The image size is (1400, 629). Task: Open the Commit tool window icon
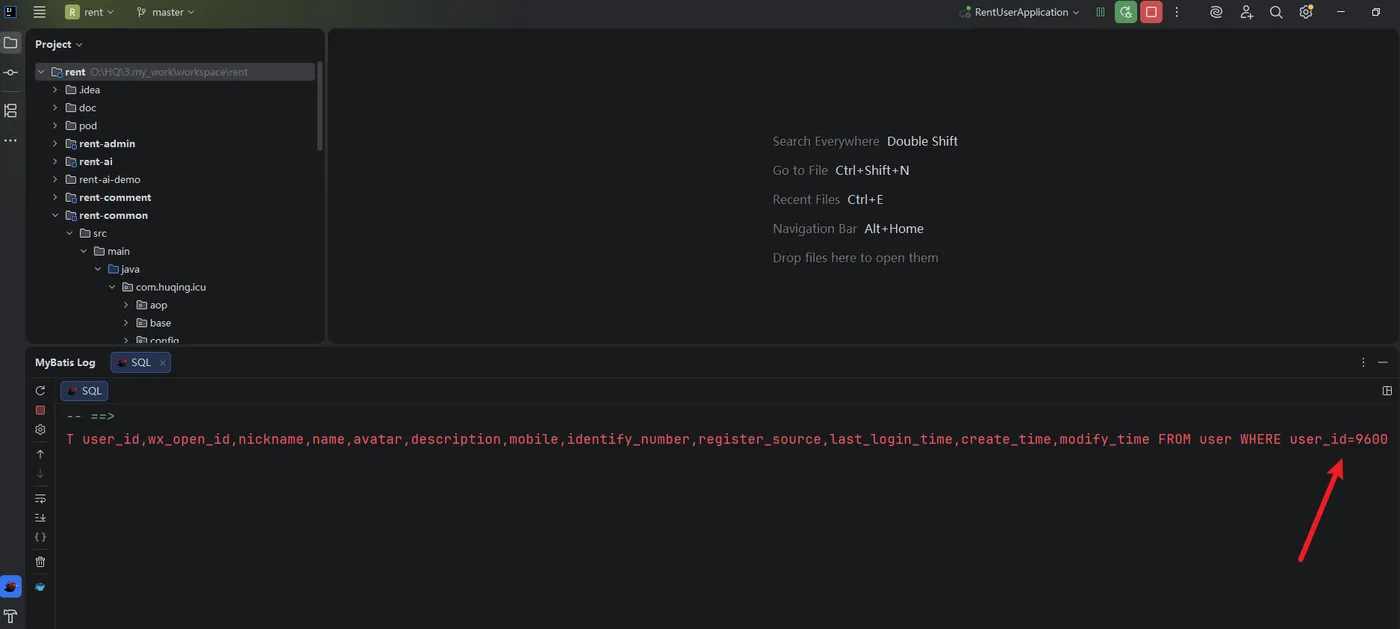11,73
